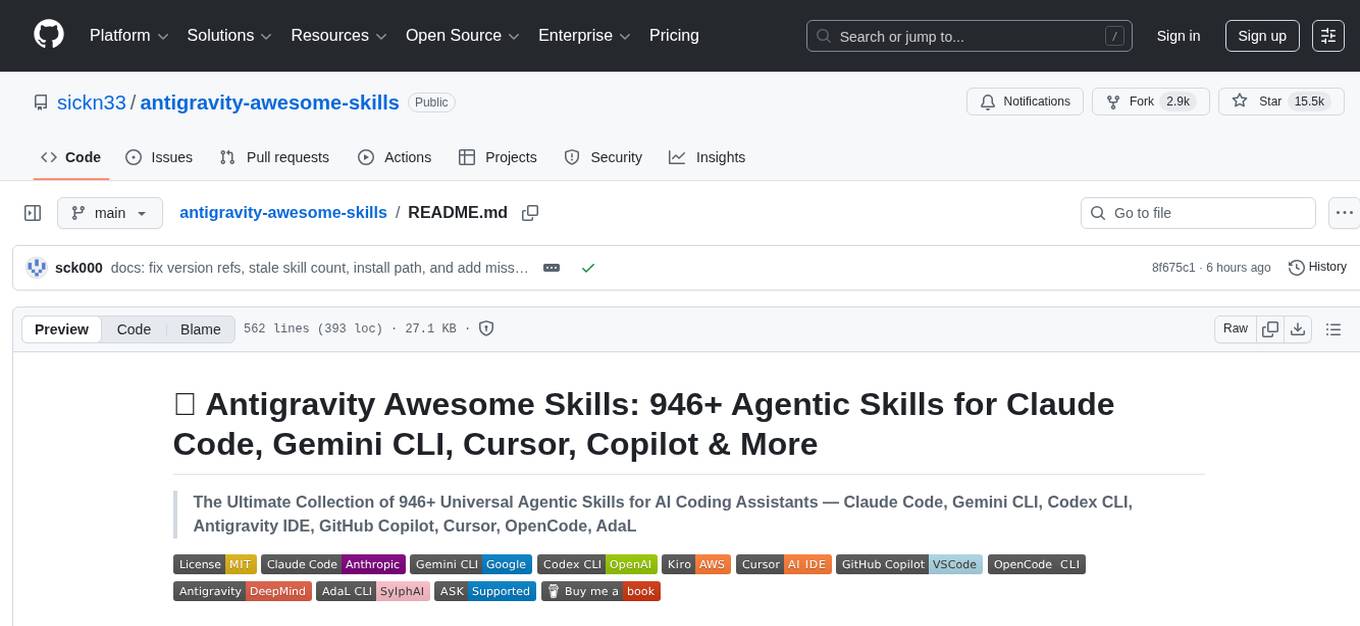Viewport: 1360px width, 626px height.
Task: Show the commit check status
Action: (x=588, y=268)
